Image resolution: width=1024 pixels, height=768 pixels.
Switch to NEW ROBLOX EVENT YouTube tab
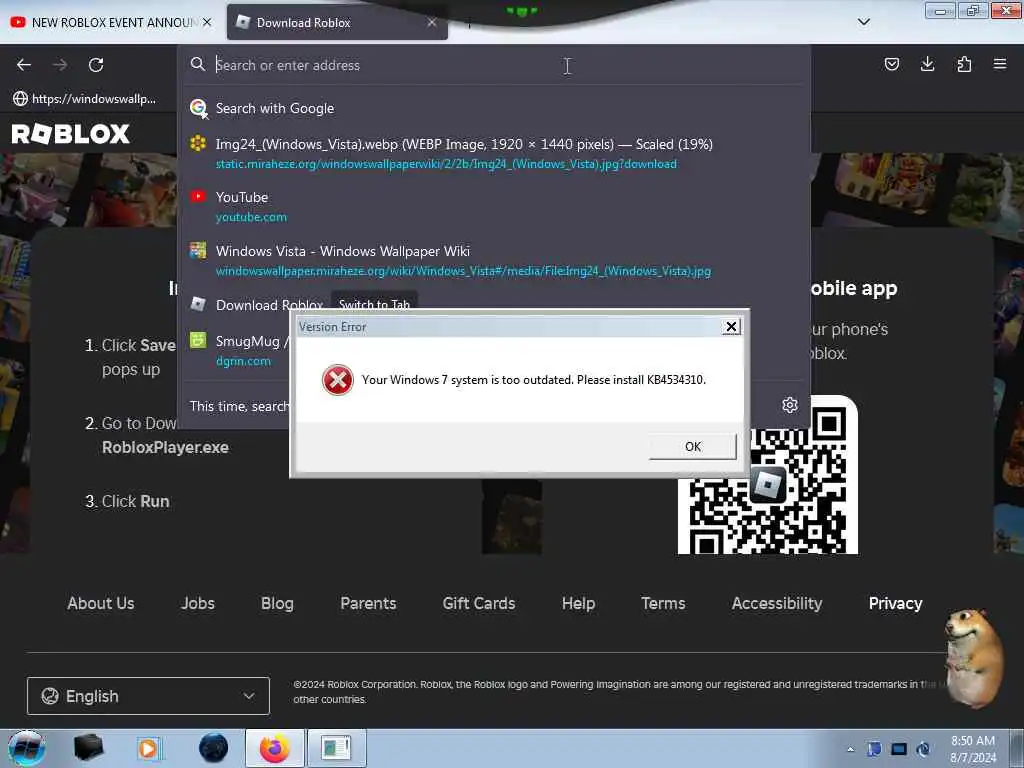[112, 22]
